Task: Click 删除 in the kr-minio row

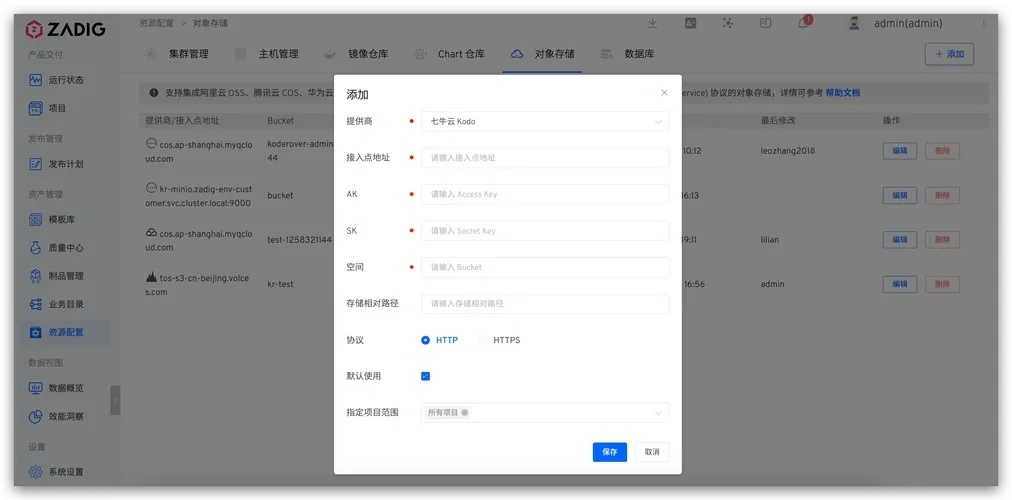Action: [942, 195]
